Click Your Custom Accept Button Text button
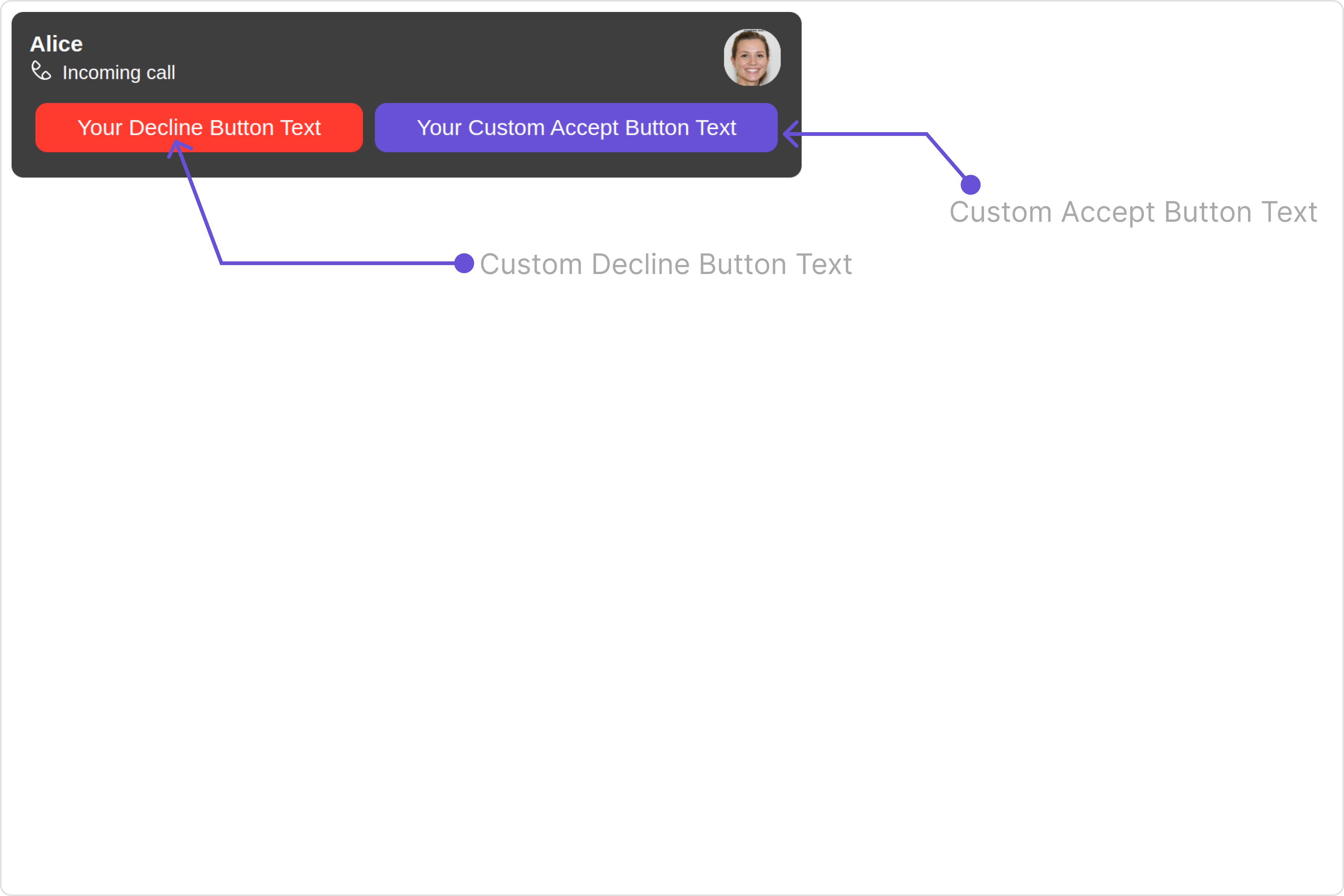This screenshot has width=1344, height=896. coord(576,127)
